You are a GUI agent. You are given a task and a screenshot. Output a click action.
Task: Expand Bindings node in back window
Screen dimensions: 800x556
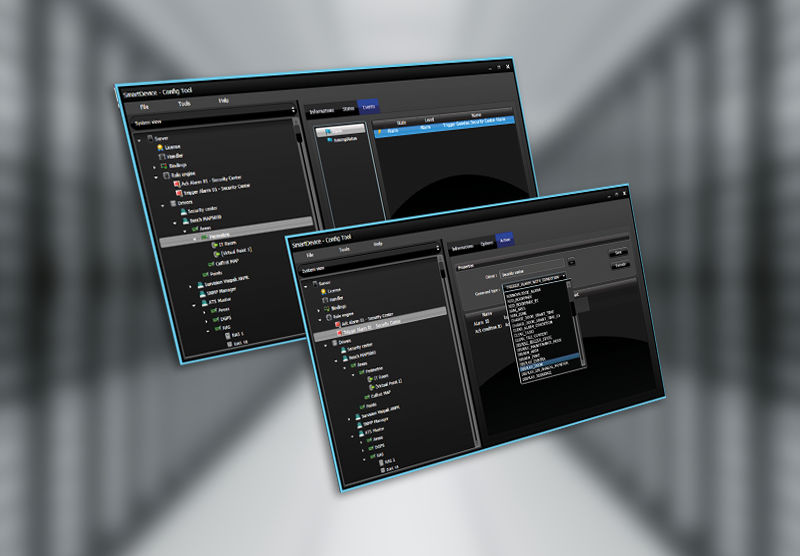point(155,167)
